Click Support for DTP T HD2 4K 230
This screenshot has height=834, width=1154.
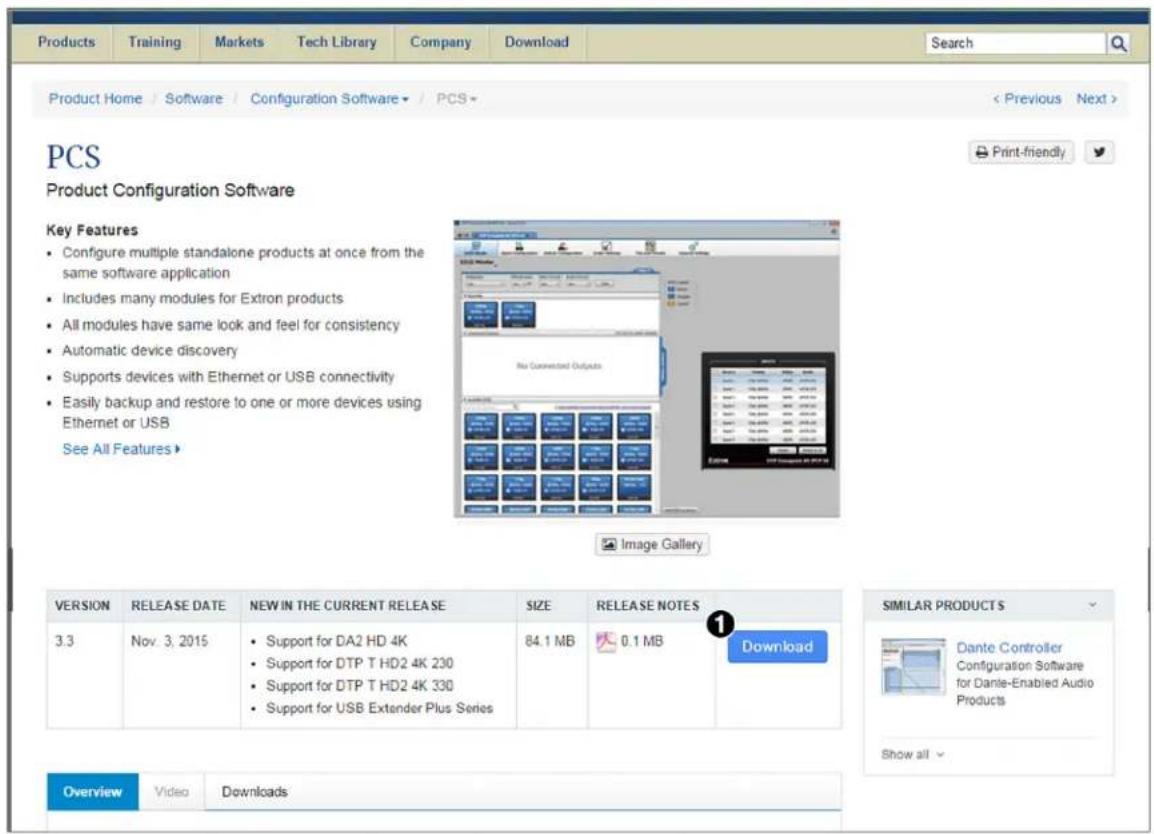(360, 663)
